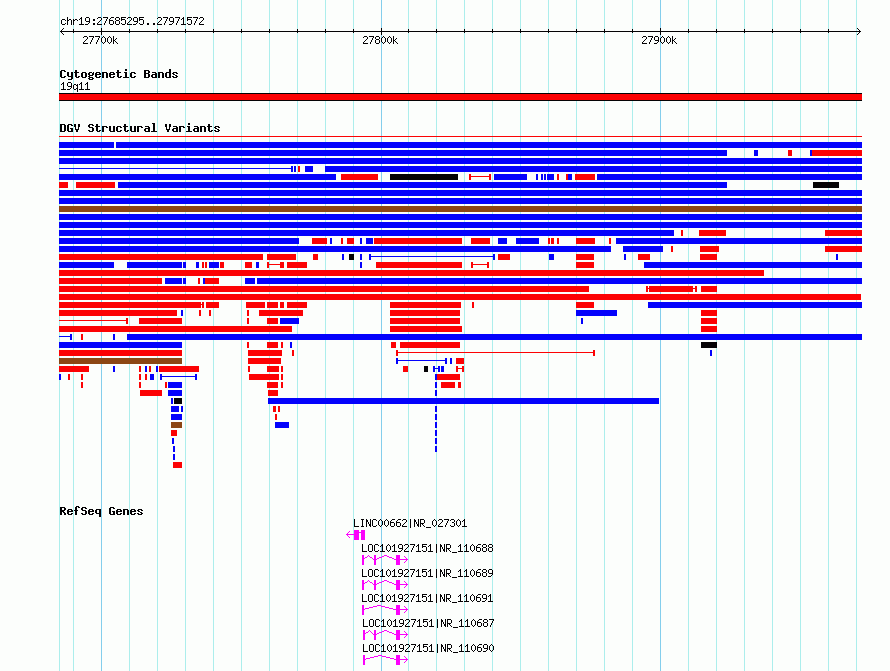
Task: Click the NR_110689 magenta transcript glyph
Action: point(385,585)
